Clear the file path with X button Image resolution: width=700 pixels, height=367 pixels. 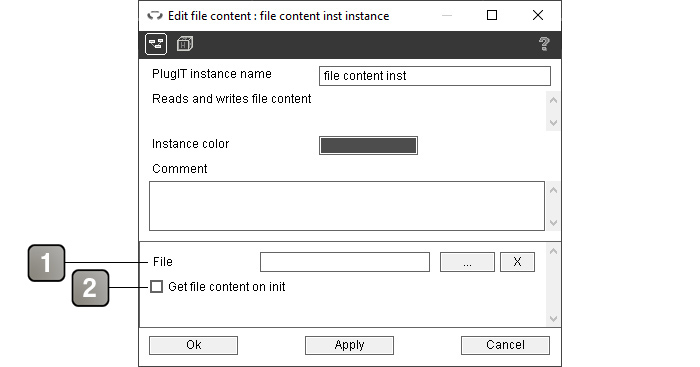pos(517,262)
